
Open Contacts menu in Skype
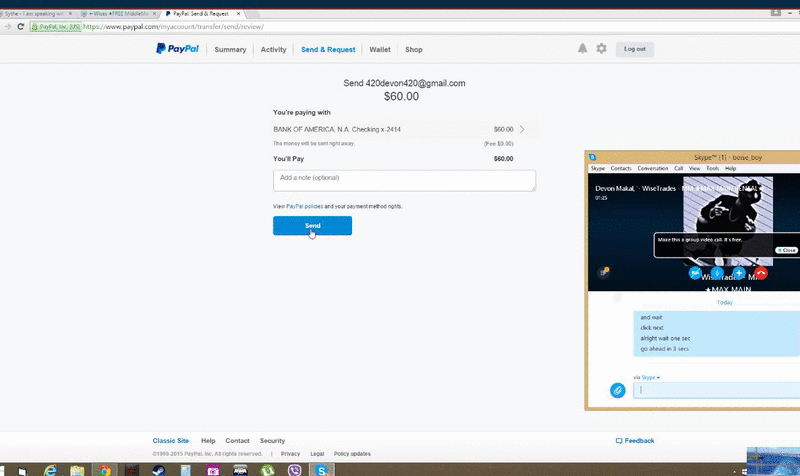[x=621, y=168]
